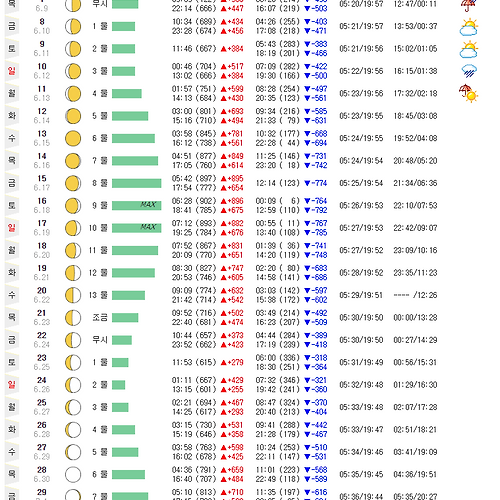Click the moon phase icon for date 26
This screenshot has height=500, width=500.
pos(73,430)
